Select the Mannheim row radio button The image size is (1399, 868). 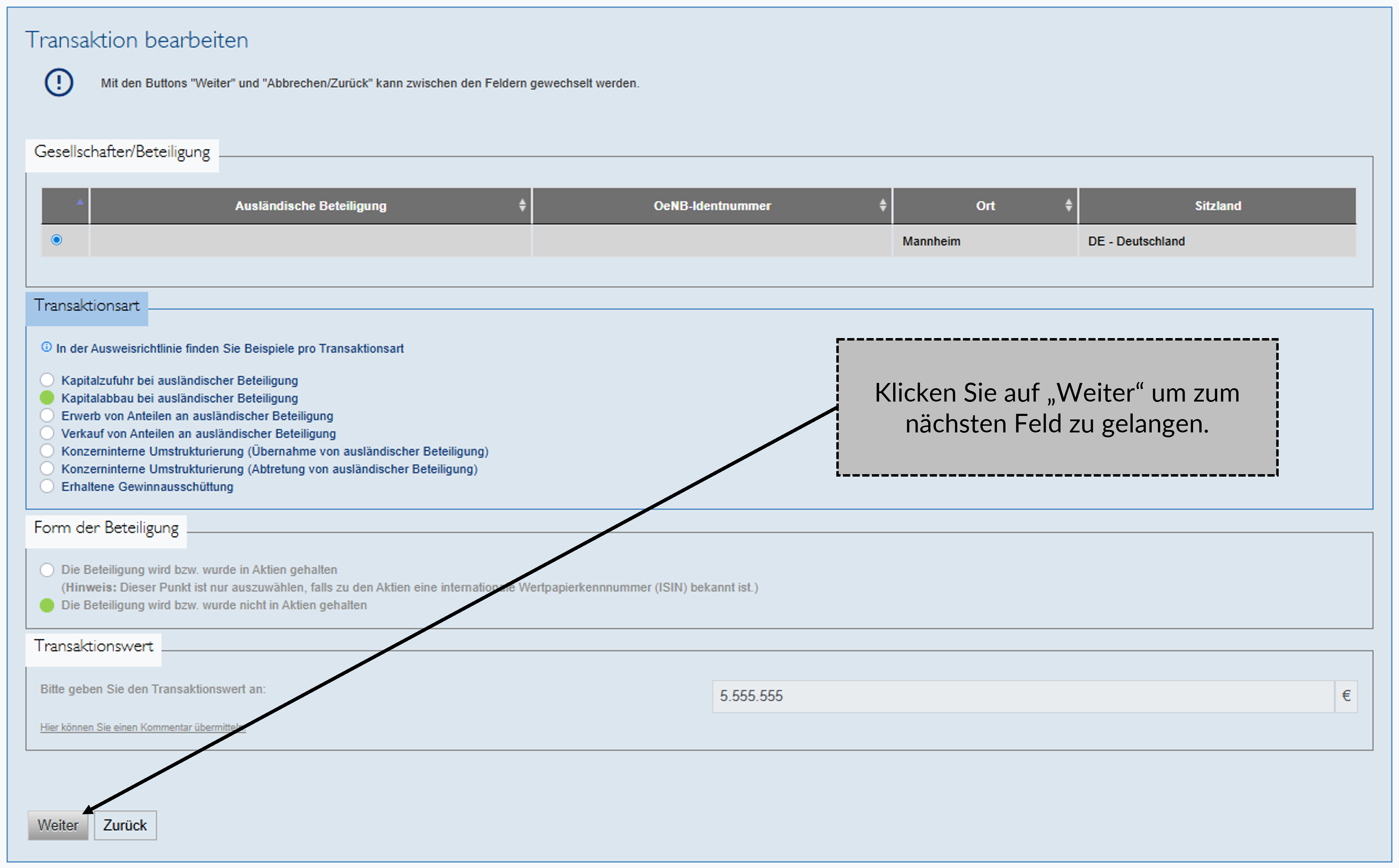[x=56, y=240]
